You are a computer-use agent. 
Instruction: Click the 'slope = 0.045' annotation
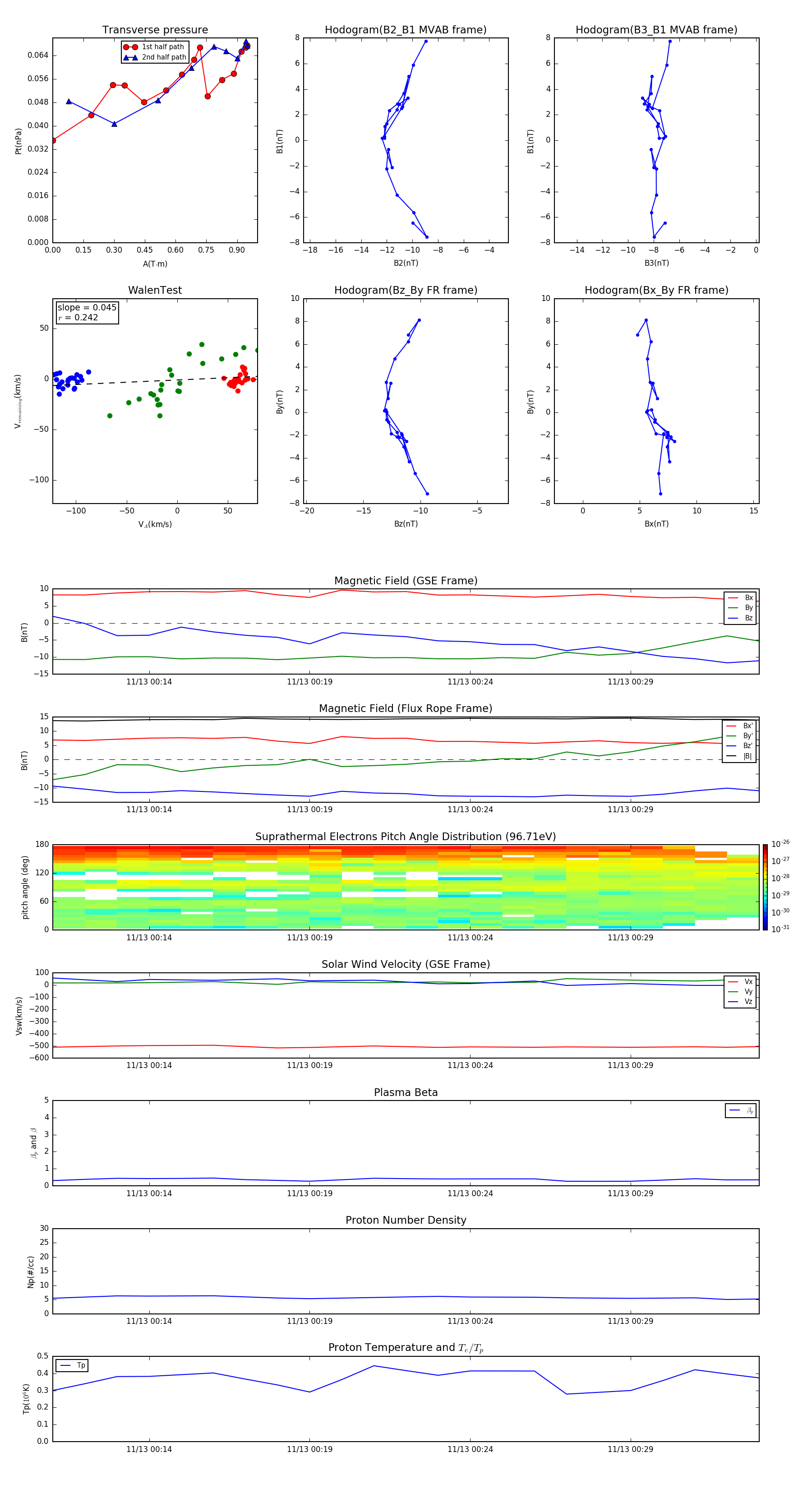(87, 308)
